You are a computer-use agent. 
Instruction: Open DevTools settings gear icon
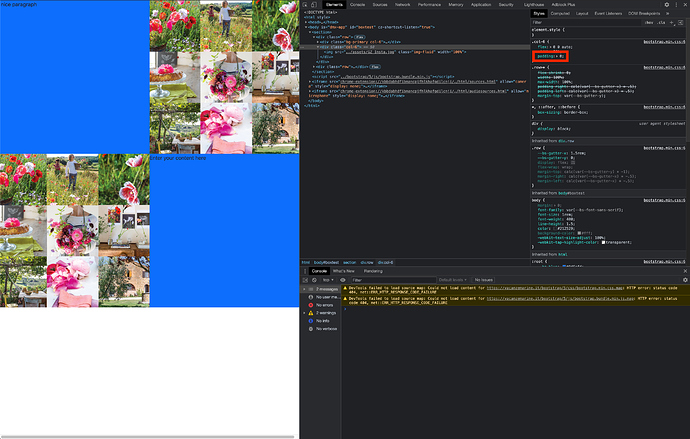(x=667, y=4)
